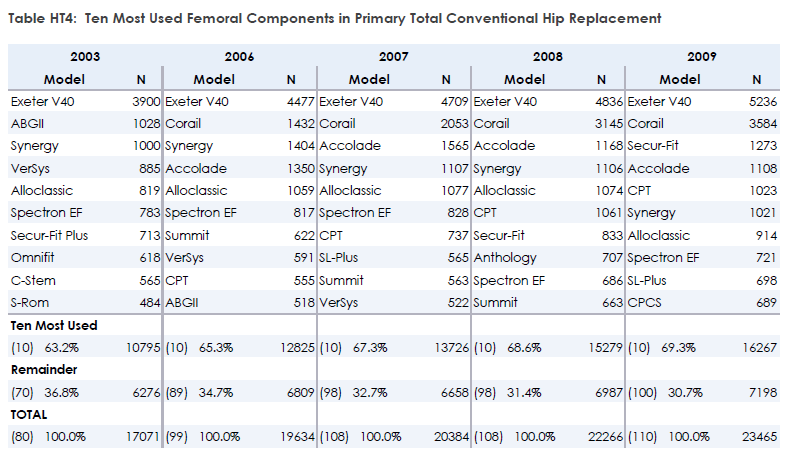Screen dimensions: 802x468
Task: Click the 2006 year column header
Action: pyautogui.click(x=239, y=57)
